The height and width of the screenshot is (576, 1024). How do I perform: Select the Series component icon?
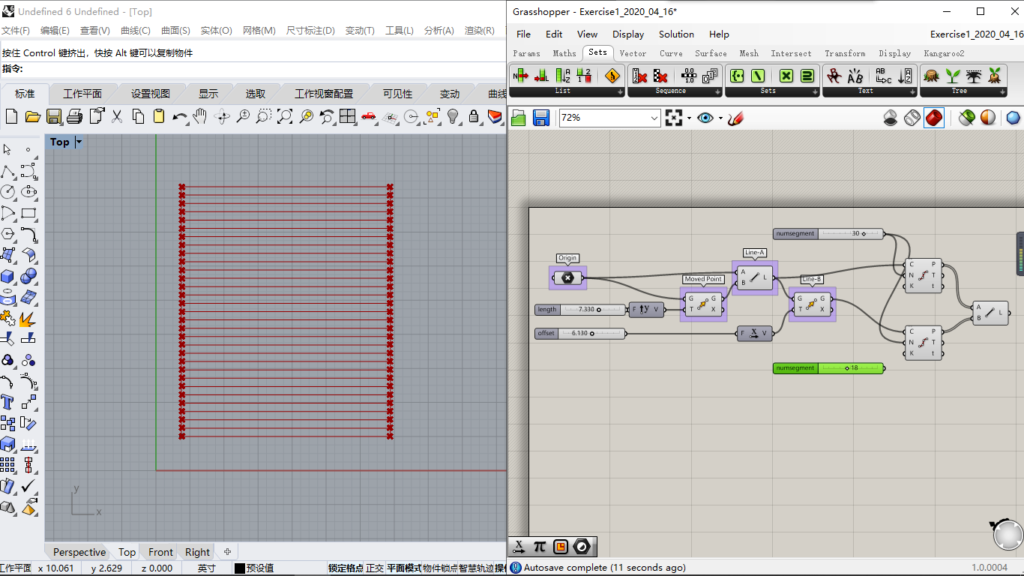pyautogui.click(x=710, y=76)
